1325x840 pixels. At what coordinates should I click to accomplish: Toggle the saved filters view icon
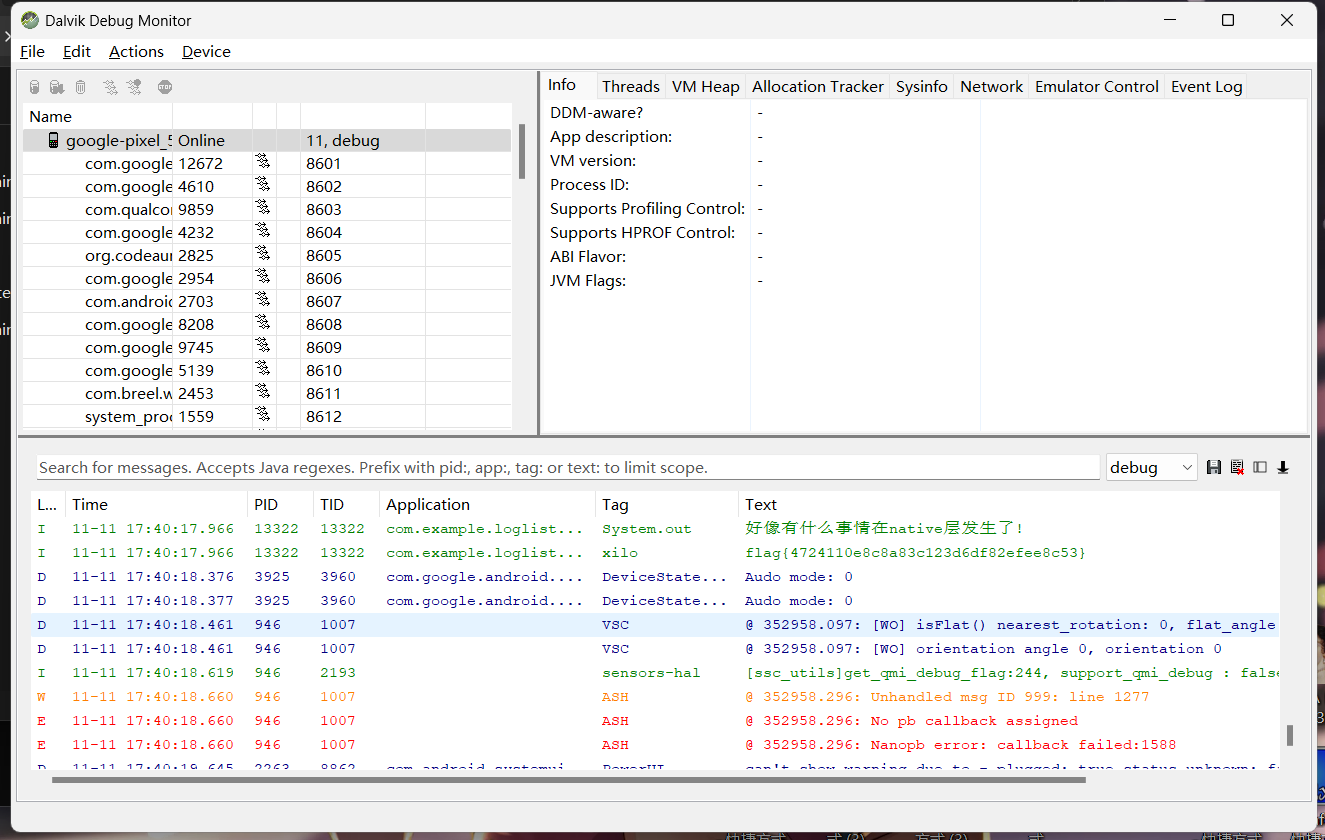click(x=1260, y=467)
